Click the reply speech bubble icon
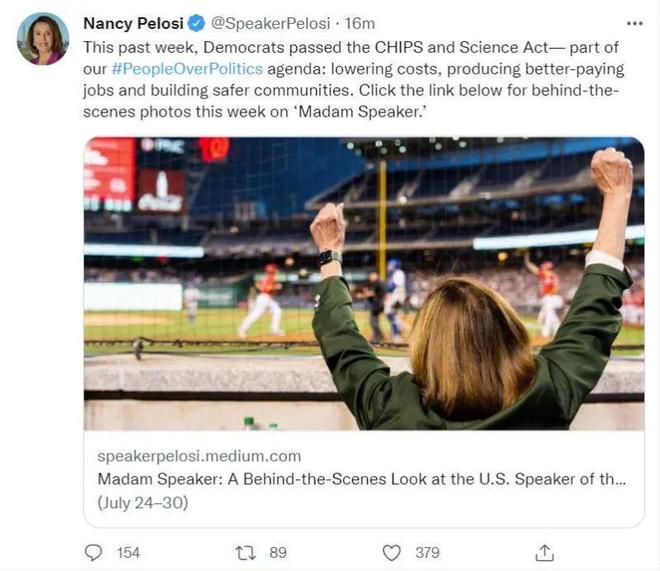Viewport: 660px width, 571px height. coord(94,552)
